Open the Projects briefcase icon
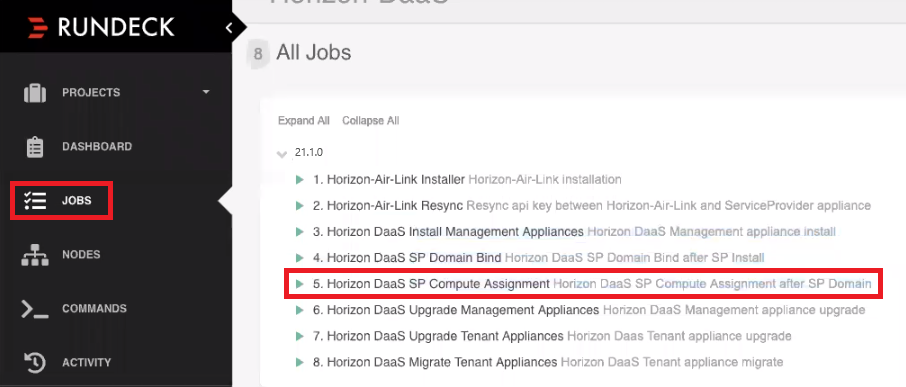This screenshot has width=906, height=387. [x=35, y=92]
